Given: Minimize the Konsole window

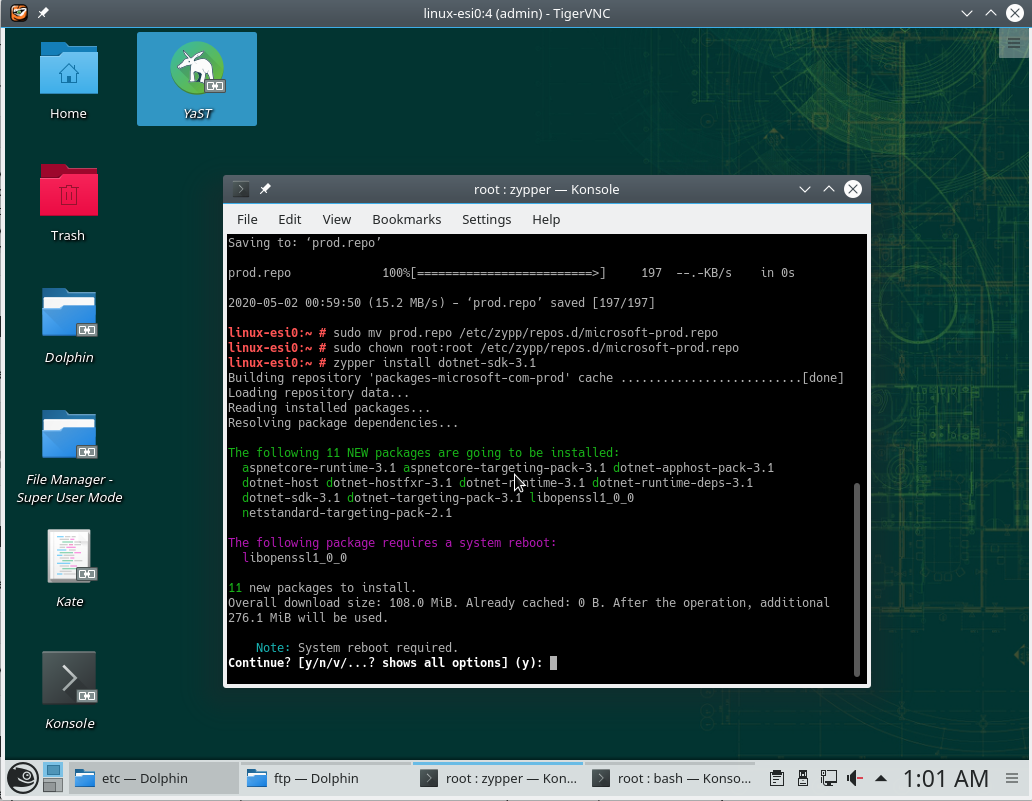Looking at the screenshot, I should tap(804, 190).
